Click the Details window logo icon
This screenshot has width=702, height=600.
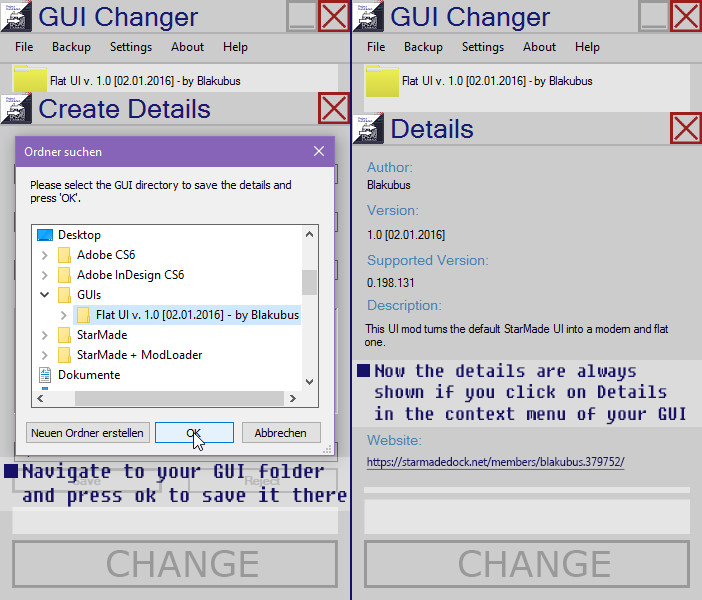coord(368,129)
